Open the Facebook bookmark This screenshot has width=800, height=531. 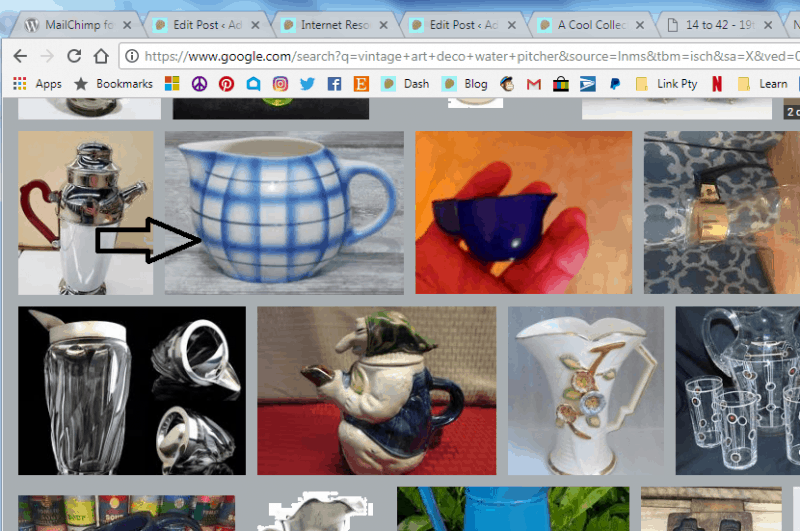click(x=334, y=84)
